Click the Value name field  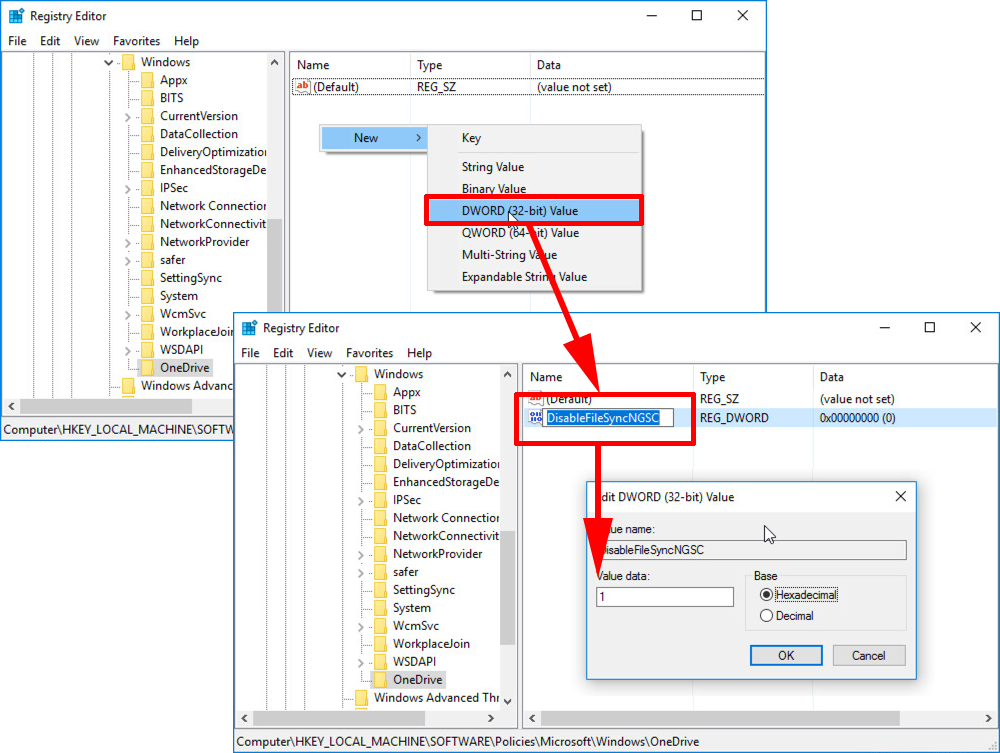(751, 550)
